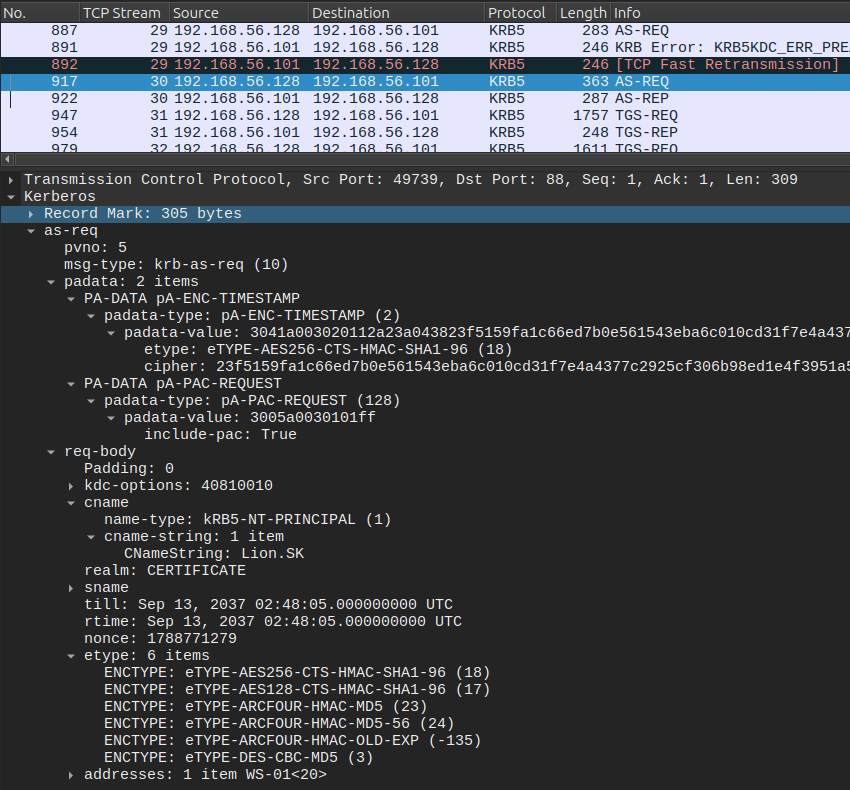Select the realm: CERTIFICATE field

coord(164,570)
